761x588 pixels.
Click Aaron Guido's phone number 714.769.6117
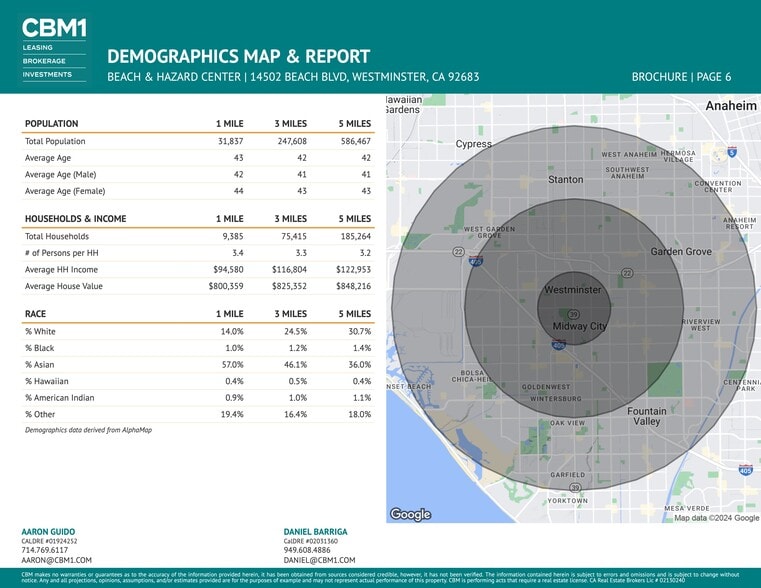pos(45,550)
